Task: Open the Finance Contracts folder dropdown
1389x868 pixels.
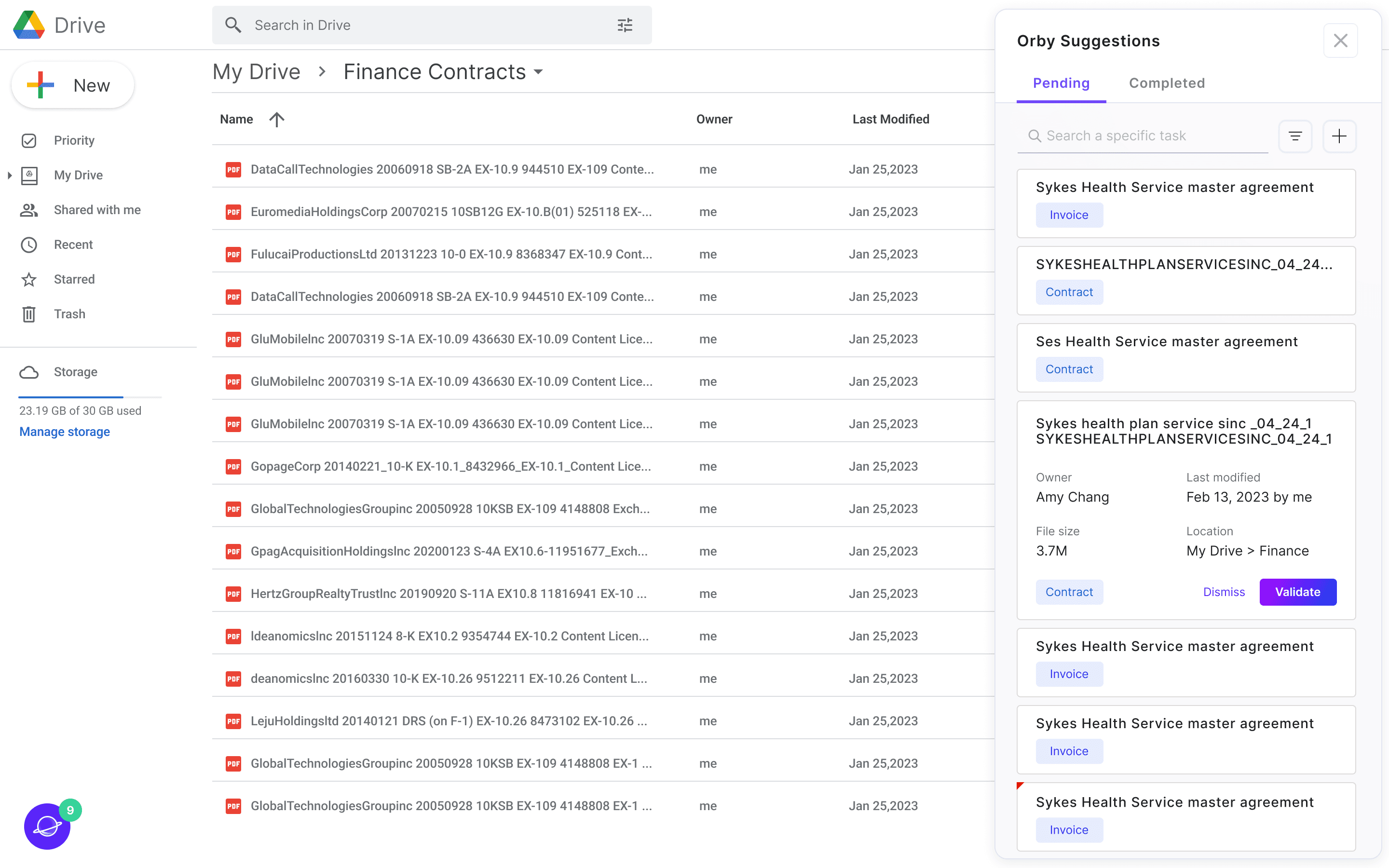Action: click(538, 72)
